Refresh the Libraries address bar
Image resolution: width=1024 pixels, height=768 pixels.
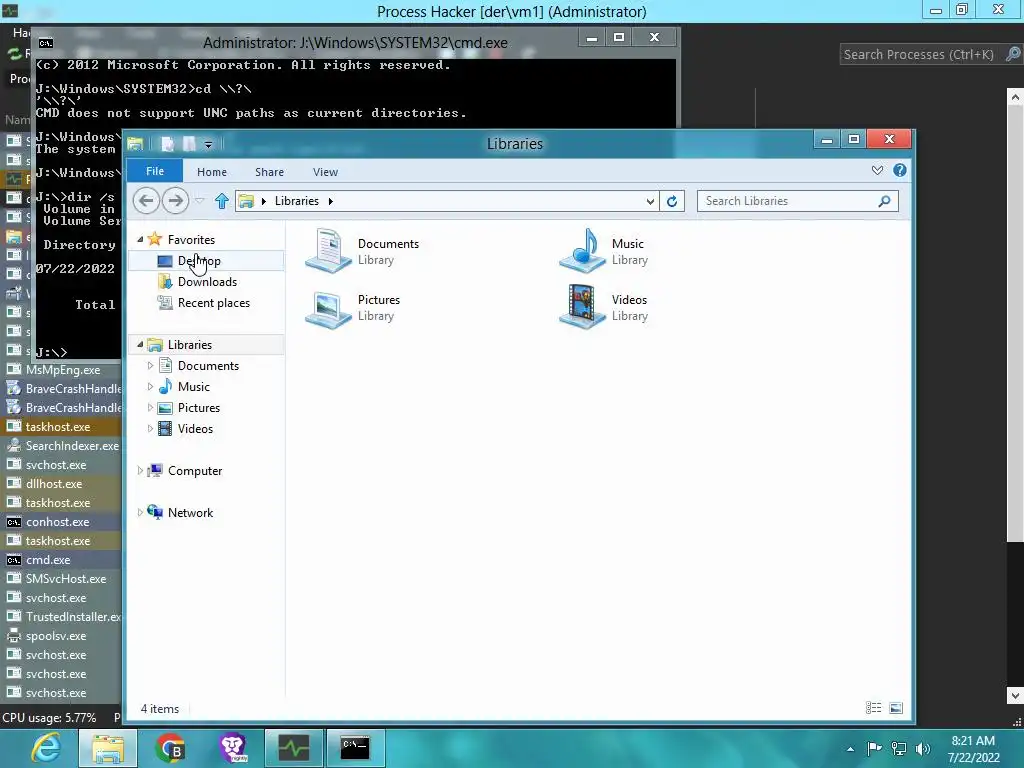(672, 201)
